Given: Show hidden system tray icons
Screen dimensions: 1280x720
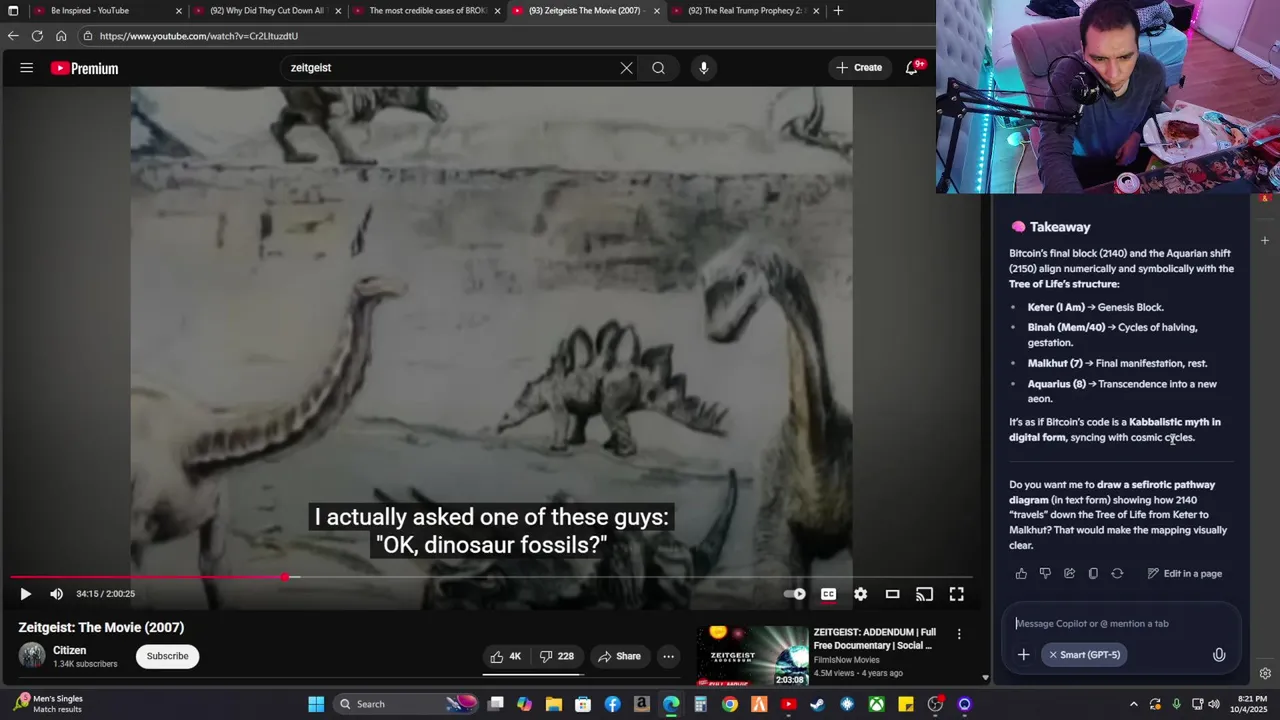Looking at the screenshot, I should (1134, 704).
